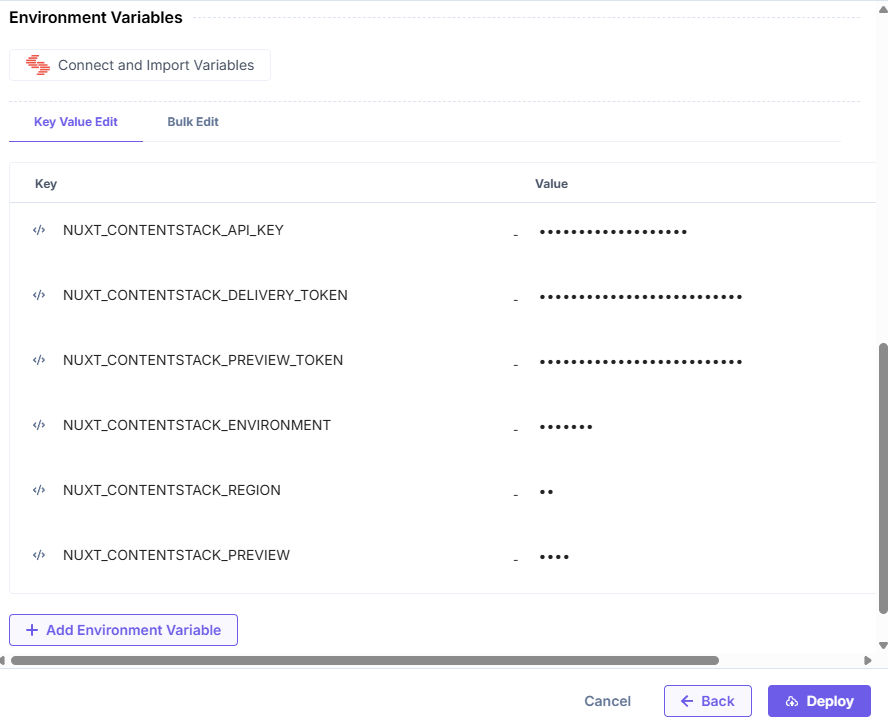Select the NUXT_CONTENTSTACK_PREVIEW_TOKEN key name
Image resolution: width=888 pixels, height=728 pixels.
[203, 360]
